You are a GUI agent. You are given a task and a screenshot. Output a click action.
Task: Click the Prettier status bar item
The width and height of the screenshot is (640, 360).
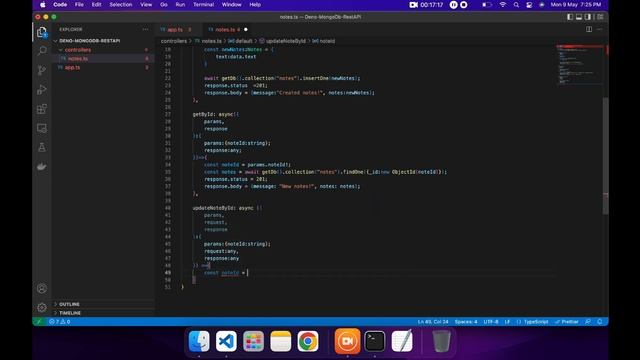(567, 322)
